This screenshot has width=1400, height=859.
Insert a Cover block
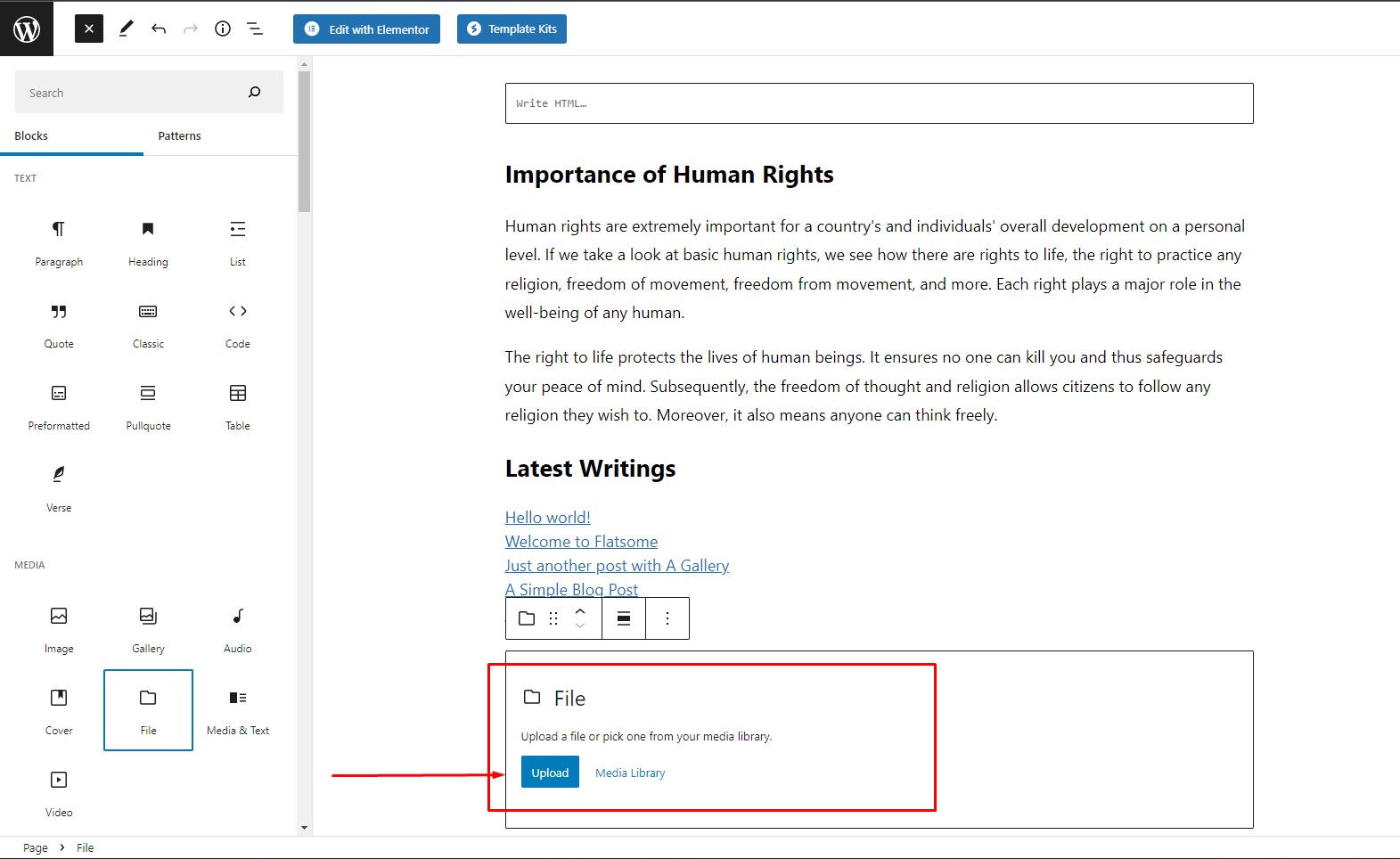(59, 711)
